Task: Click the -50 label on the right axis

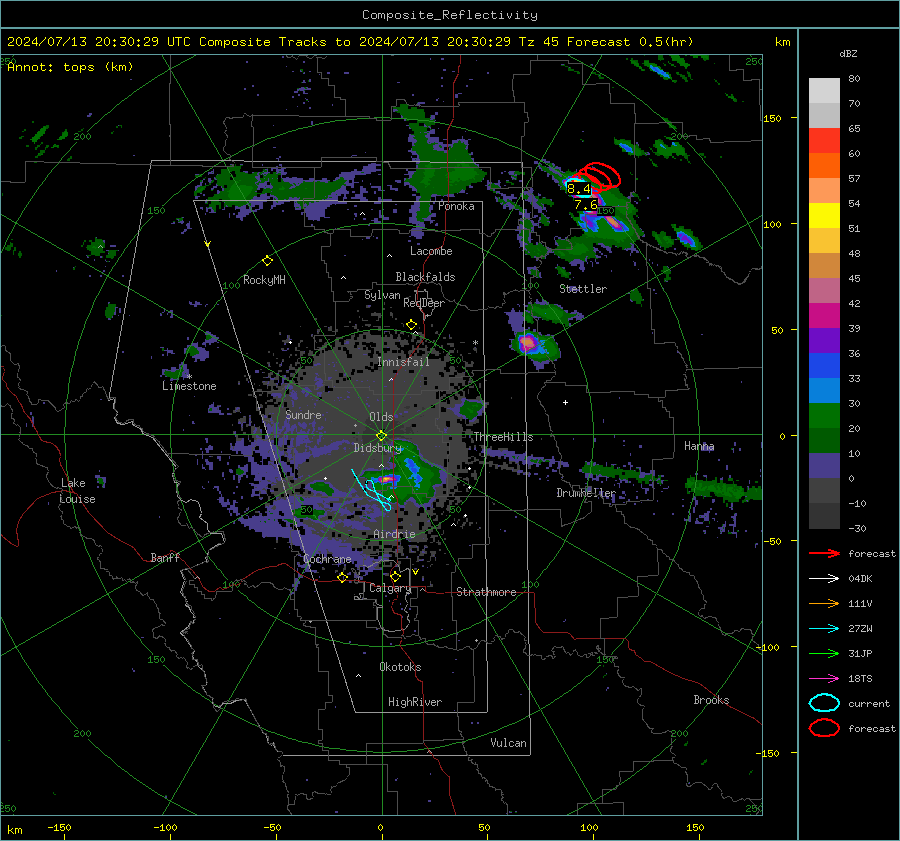Action: tap(774, 541)
